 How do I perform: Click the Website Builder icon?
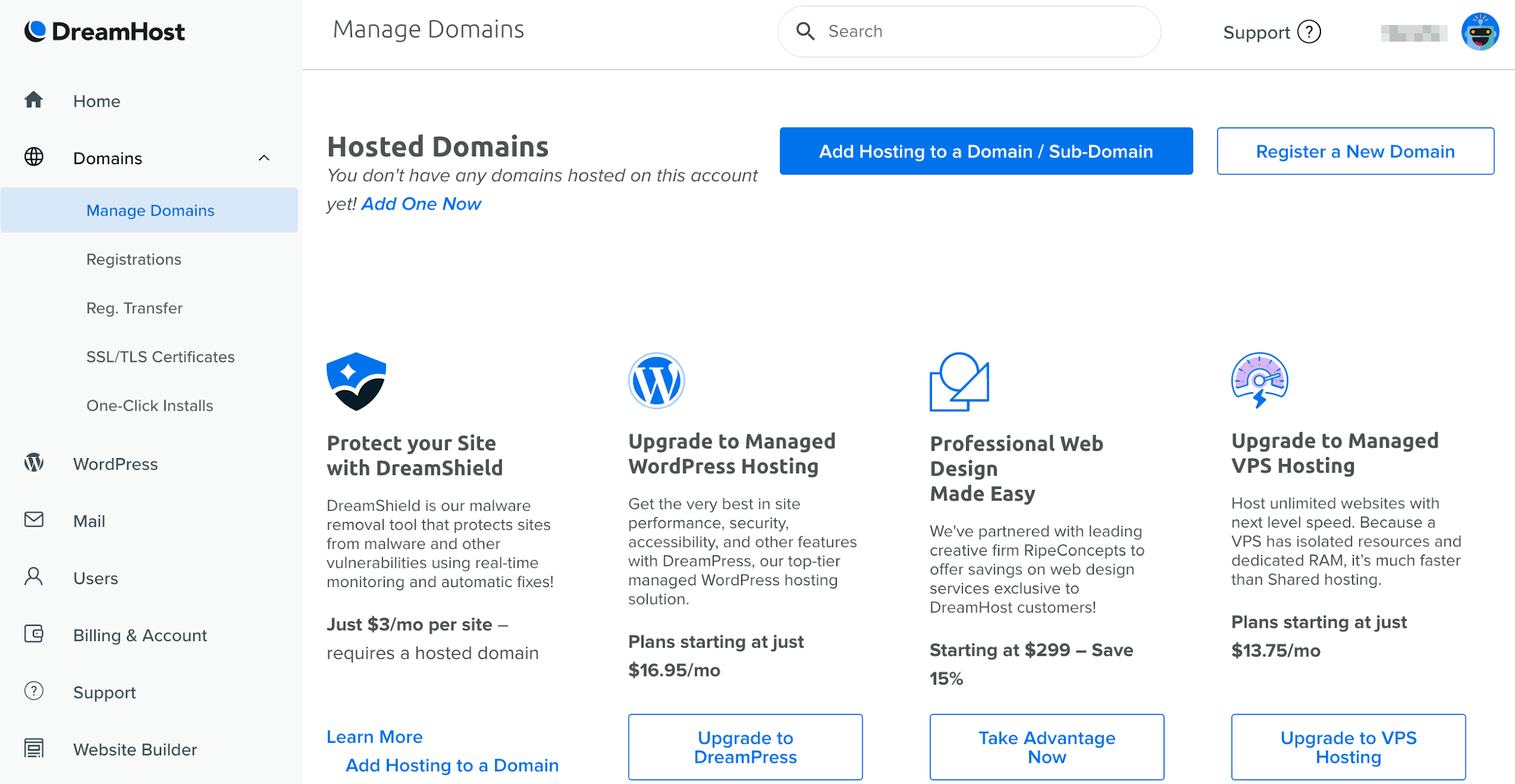coord(34,748)
